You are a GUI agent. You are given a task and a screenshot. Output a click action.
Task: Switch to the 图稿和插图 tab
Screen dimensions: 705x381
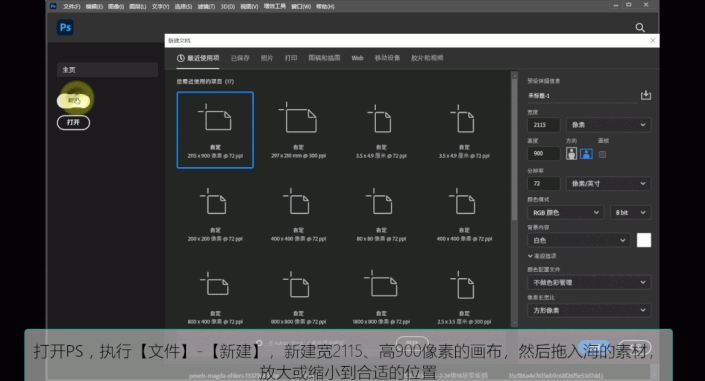coord(324,58)
